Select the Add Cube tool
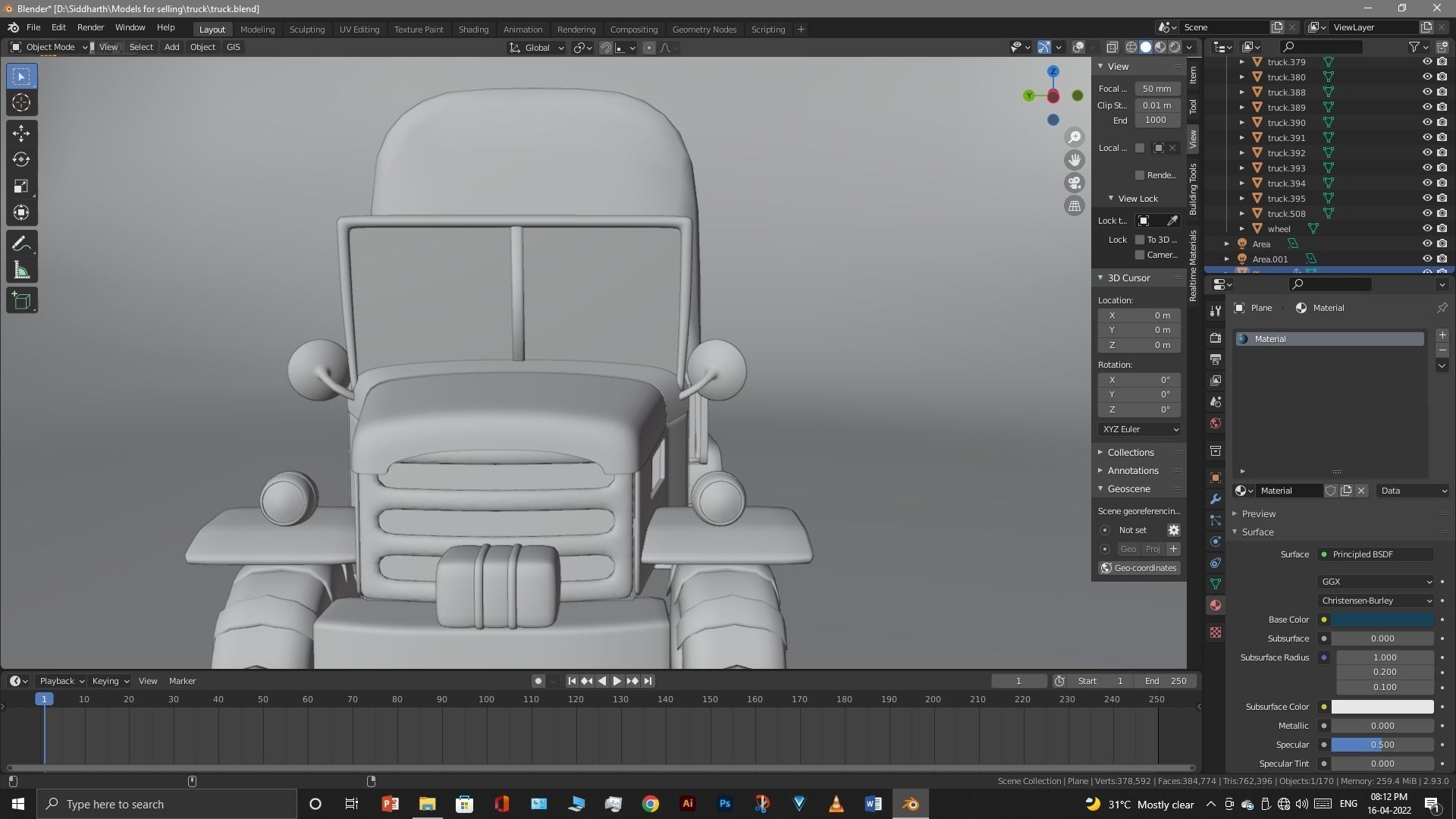Image resolution: width=1456 pixels, height=819 pixels. tap(21, 301)
